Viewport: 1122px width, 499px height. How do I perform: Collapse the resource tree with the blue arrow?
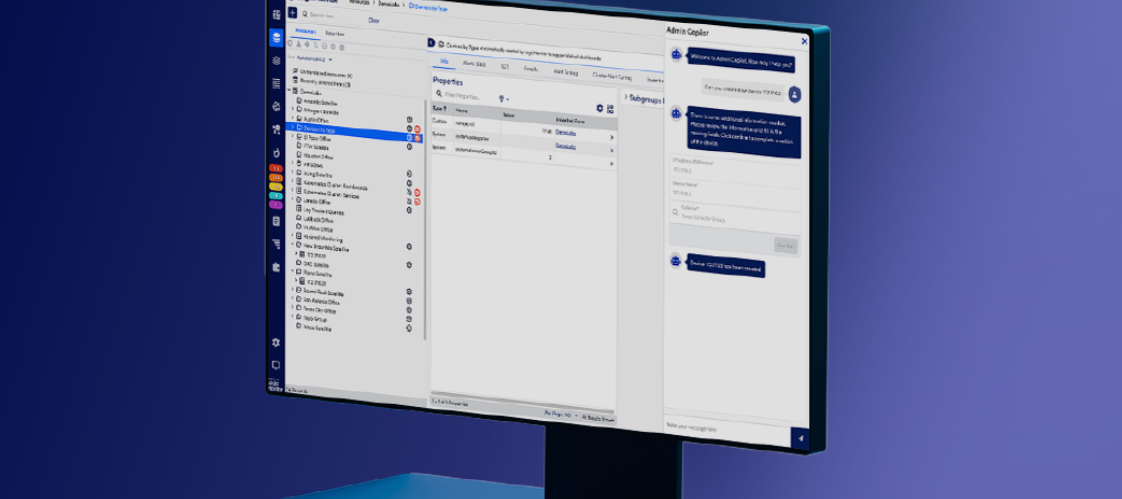coord(431,43)
